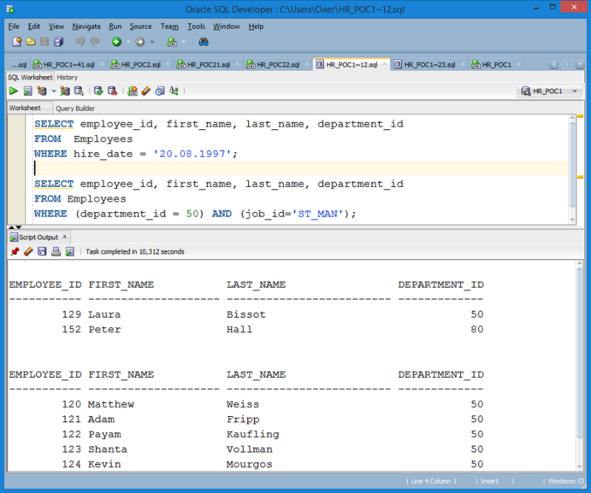Click the Unshared SQL Worksheet icon

tap(132, 91)
